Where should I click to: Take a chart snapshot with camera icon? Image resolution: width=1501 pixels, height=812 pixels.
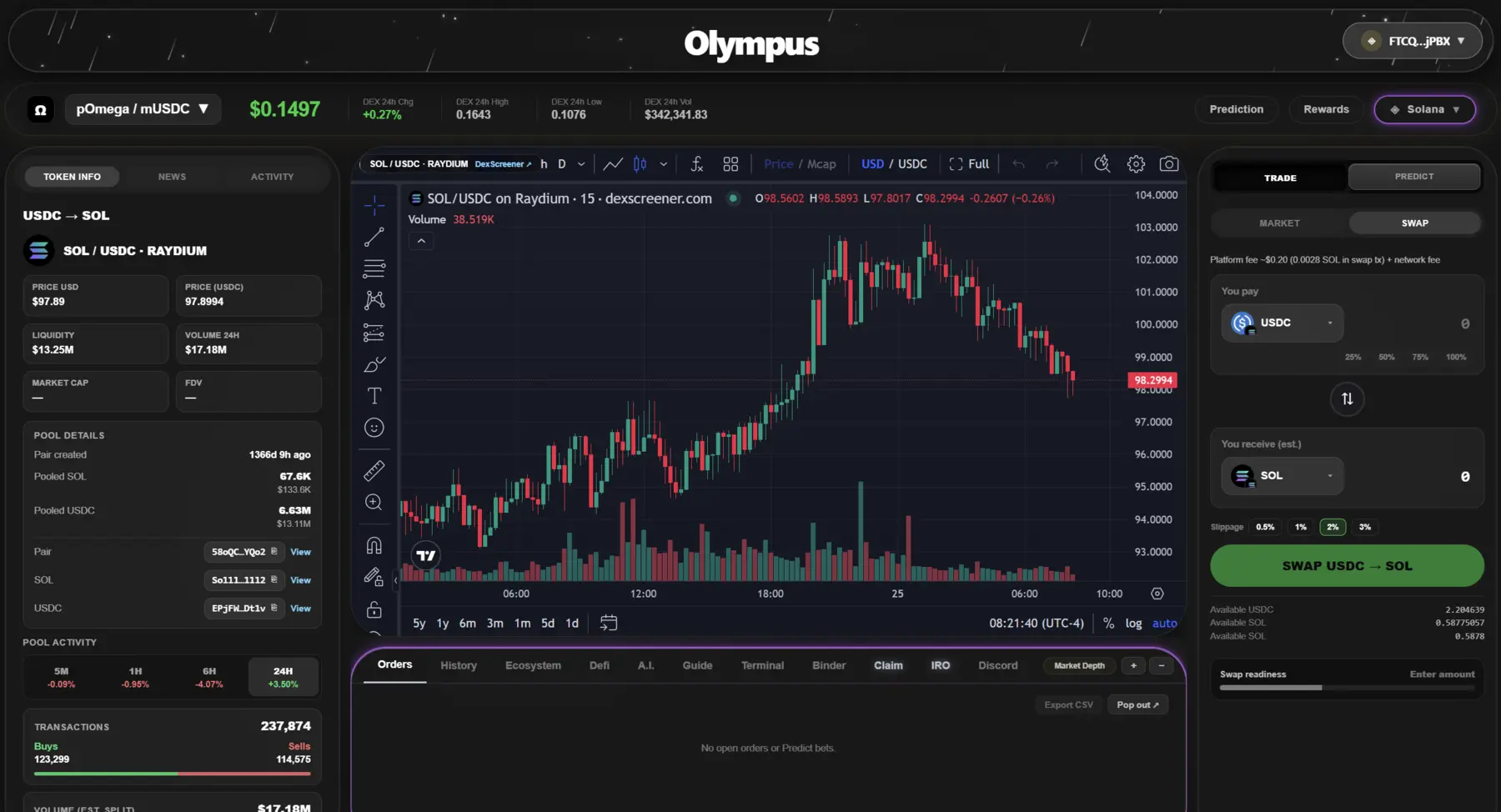(x=1169, y=164)
